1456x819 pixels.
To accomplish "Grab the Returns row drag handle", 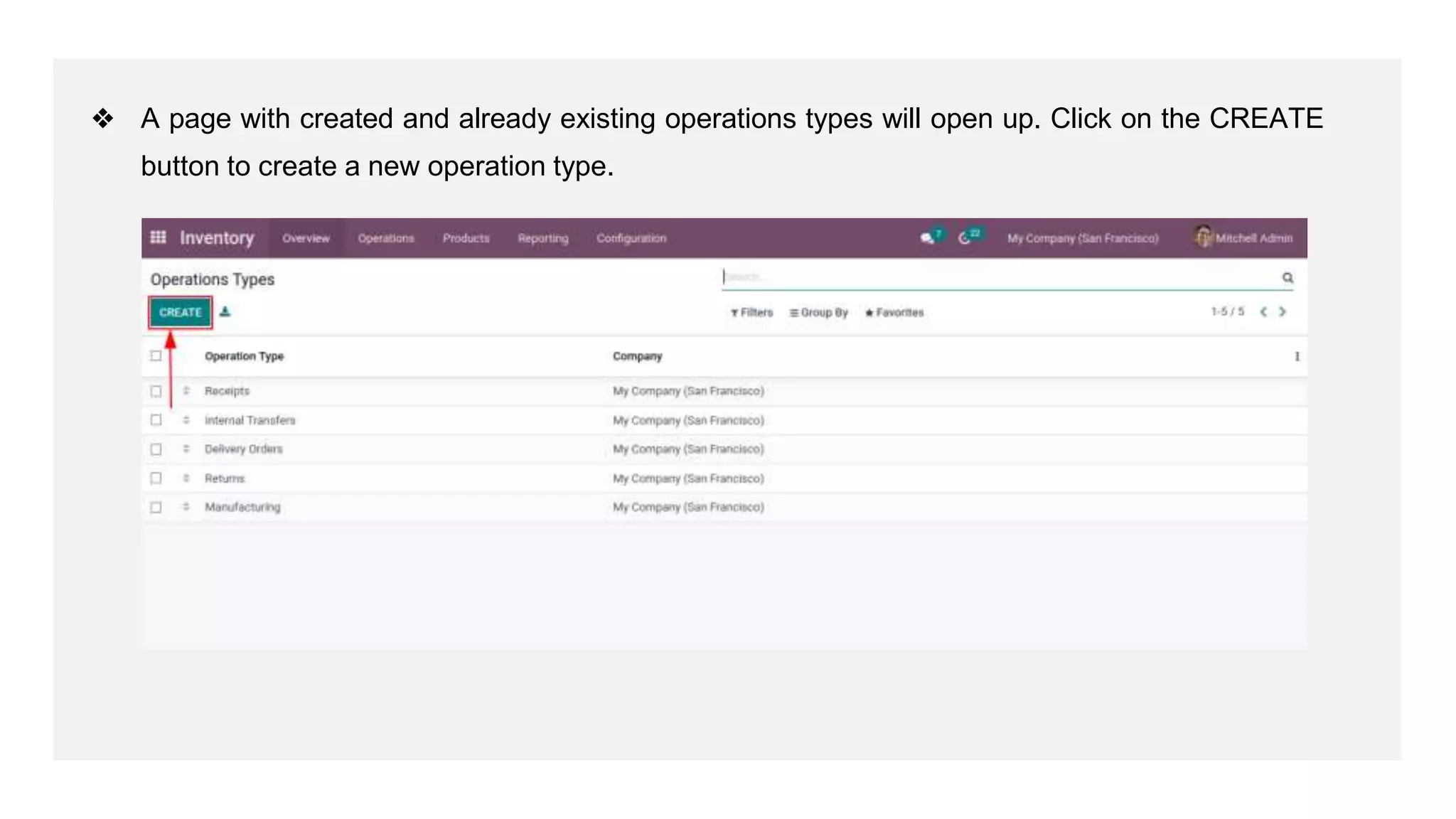I will [186, 478].
